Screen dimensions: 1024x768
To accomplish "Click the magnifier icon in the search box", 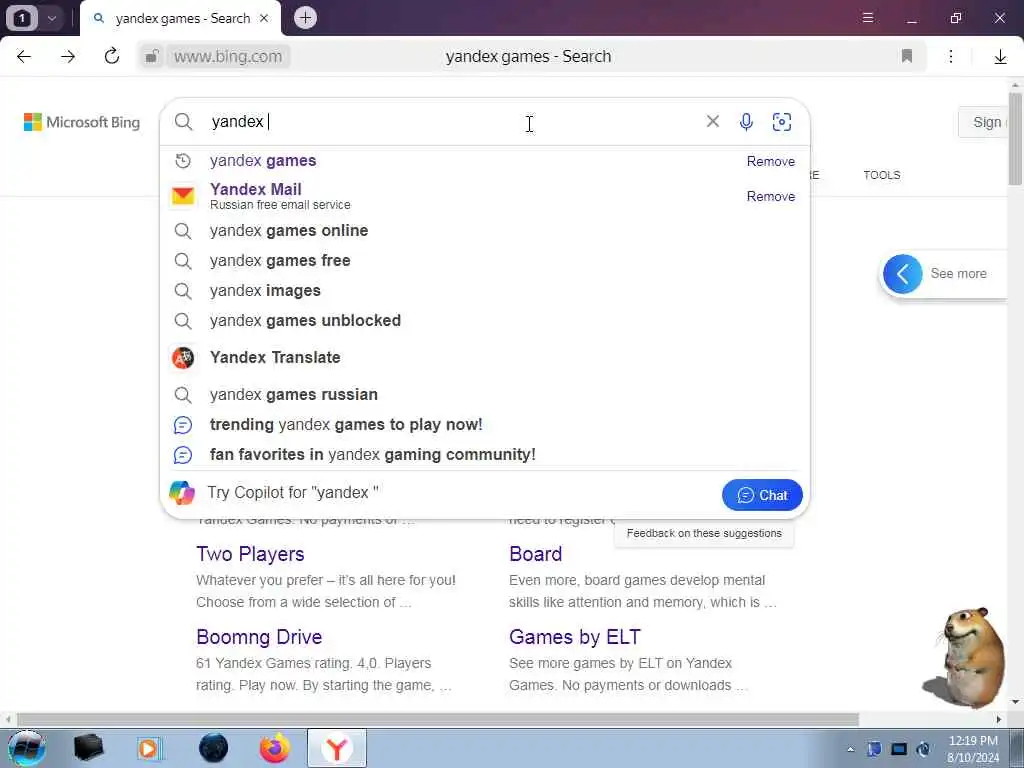I will (x=184, y=121).
